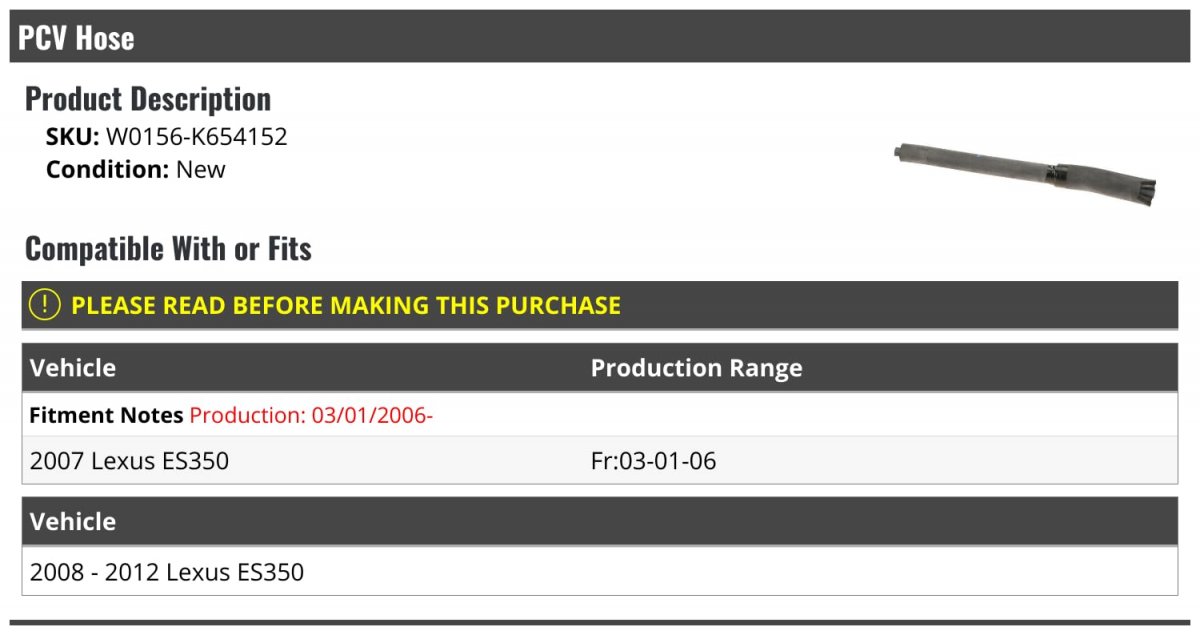This screenshot has height=635, width=1200.
Task: Click the Fr:03-01-06 production range cell
Action: 653,461
